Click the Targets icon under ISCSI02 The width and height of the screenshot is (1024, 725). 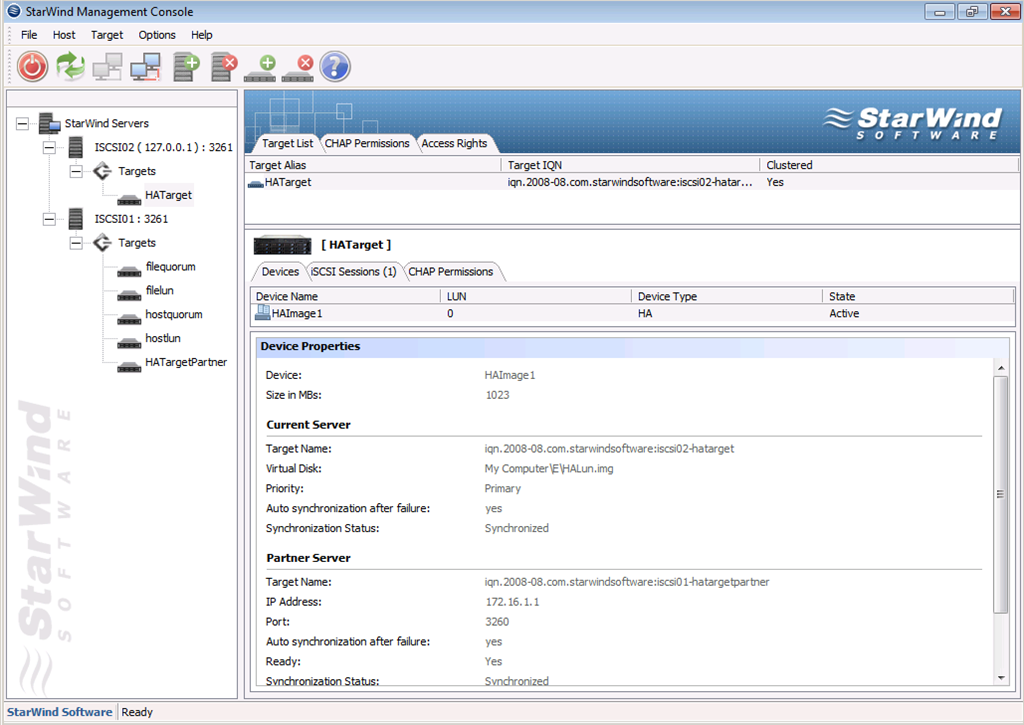point(103,171)
